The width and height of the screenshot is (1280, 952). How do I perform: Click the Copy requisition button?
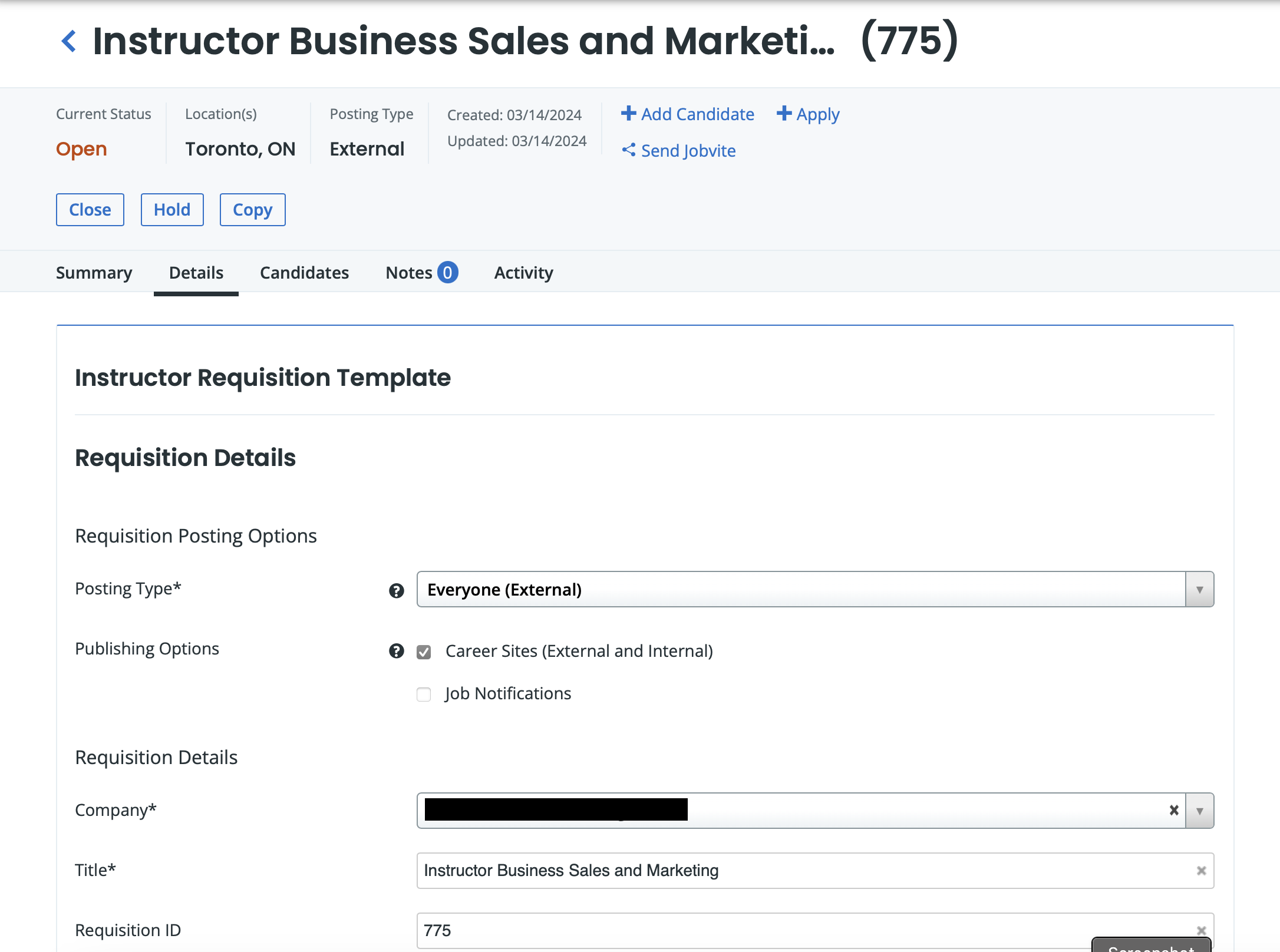pos(252,210)
